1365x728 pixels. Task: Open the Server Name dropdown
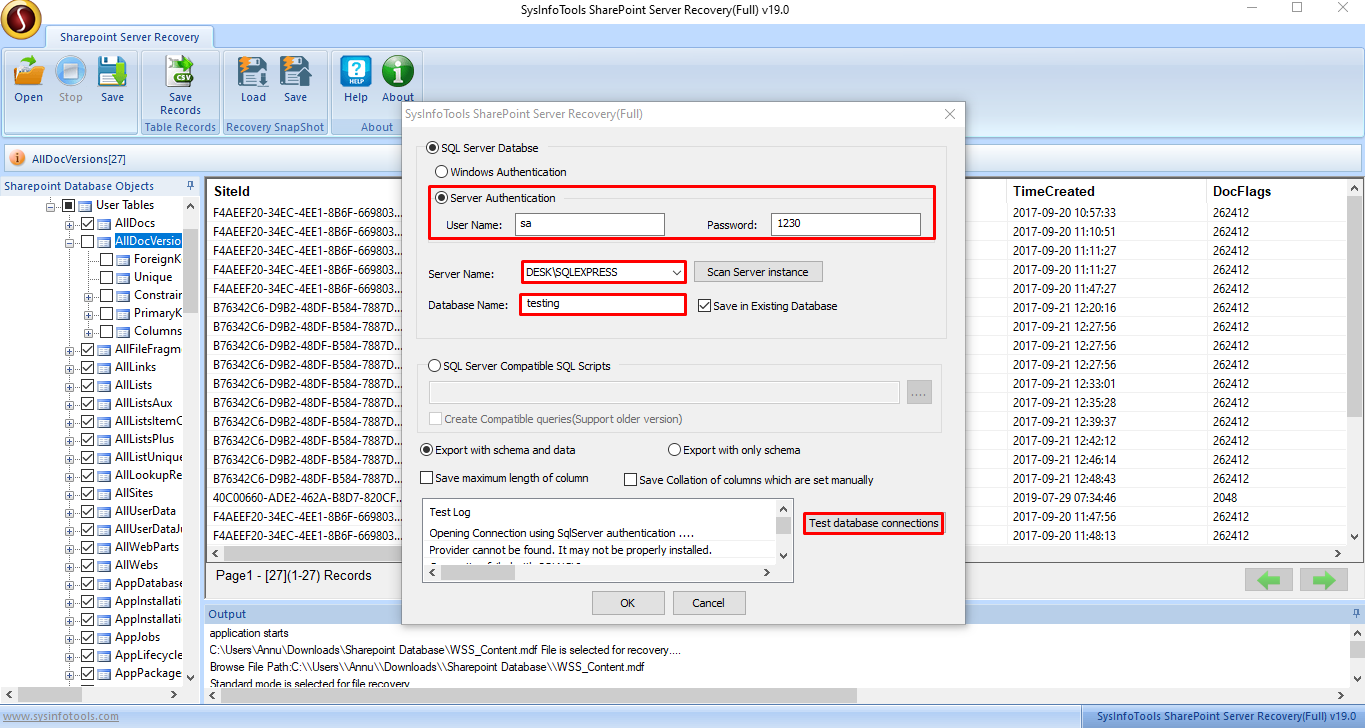pyautogui.click(x=677, y=272)
